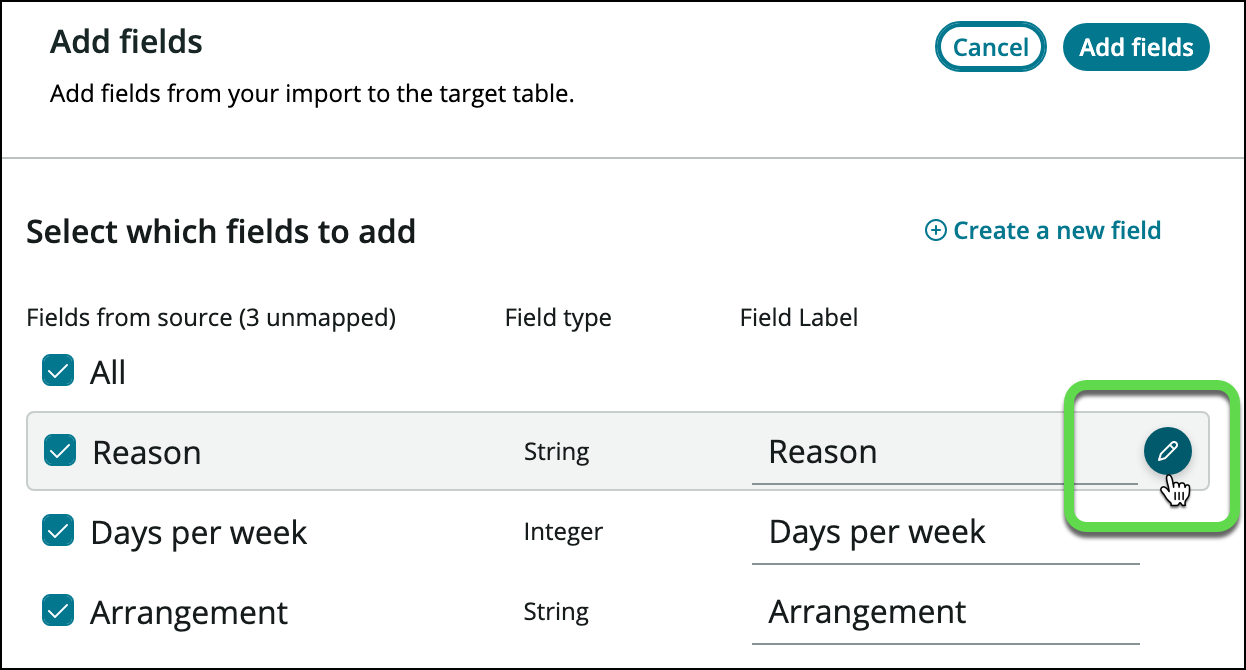This screenshot has height=670, width=1246.
Task: Untick the Arrangement checkbox
Action: pos(58,610)
